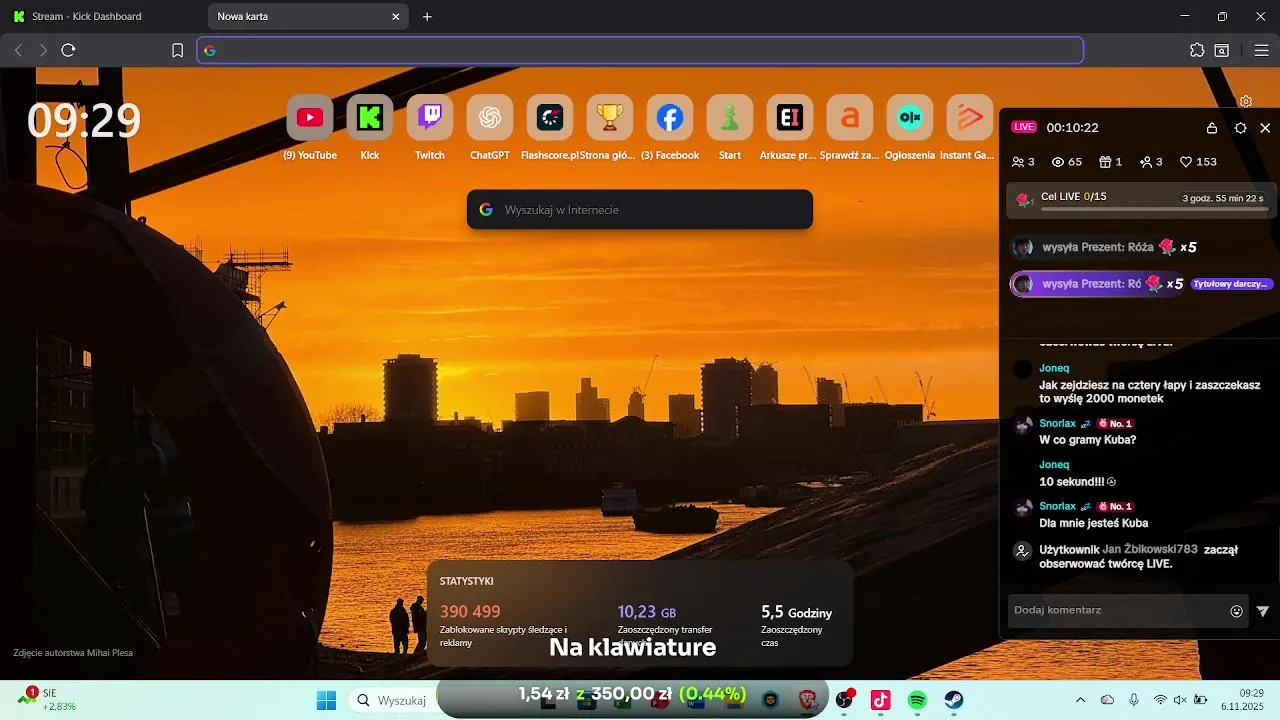Screen dimensions: 1280x720
Task: Click username Snorlax on 'W co gramy Kuba?'
Action: pyautogui.click(x=1057, y=423)
